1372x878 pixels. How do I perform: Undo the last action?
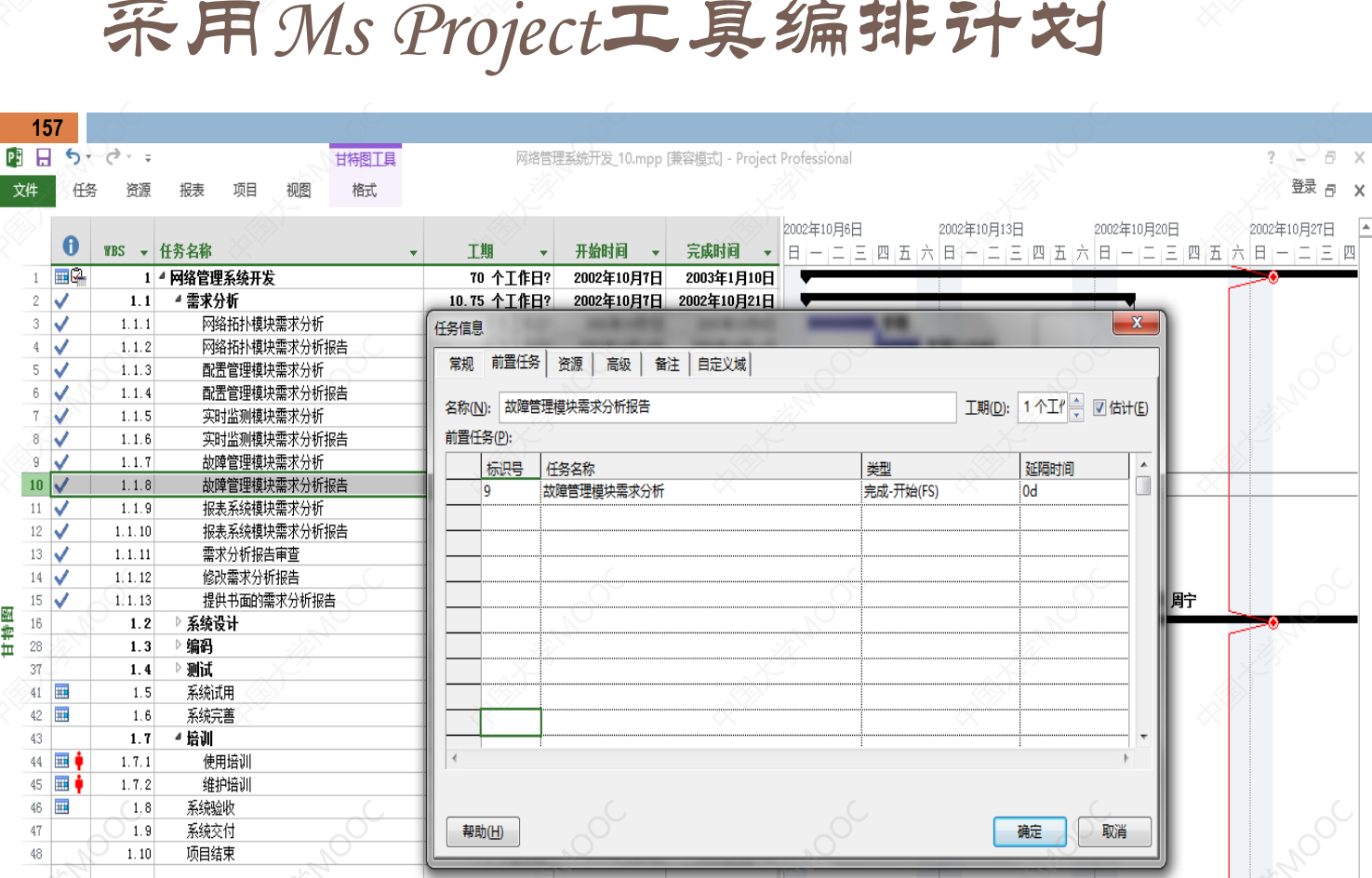(73, 157)
